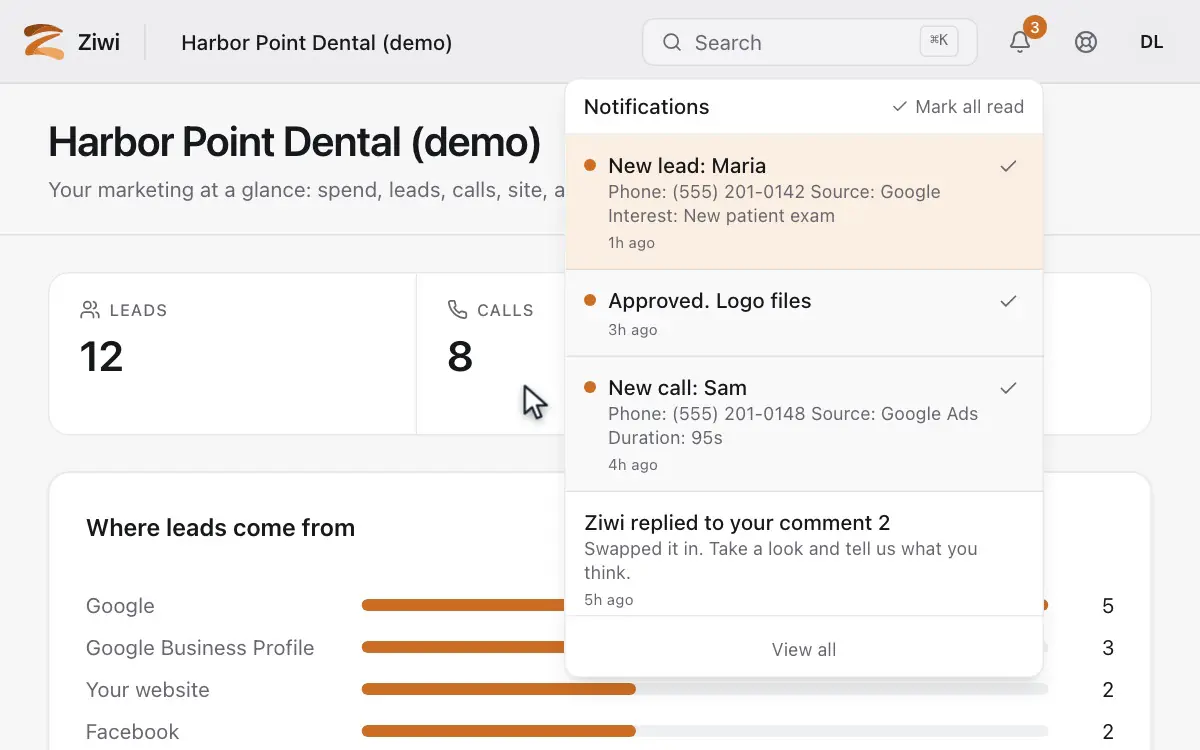
Task: Open the Approved. Logo files notification
Action: coord(804,313)
